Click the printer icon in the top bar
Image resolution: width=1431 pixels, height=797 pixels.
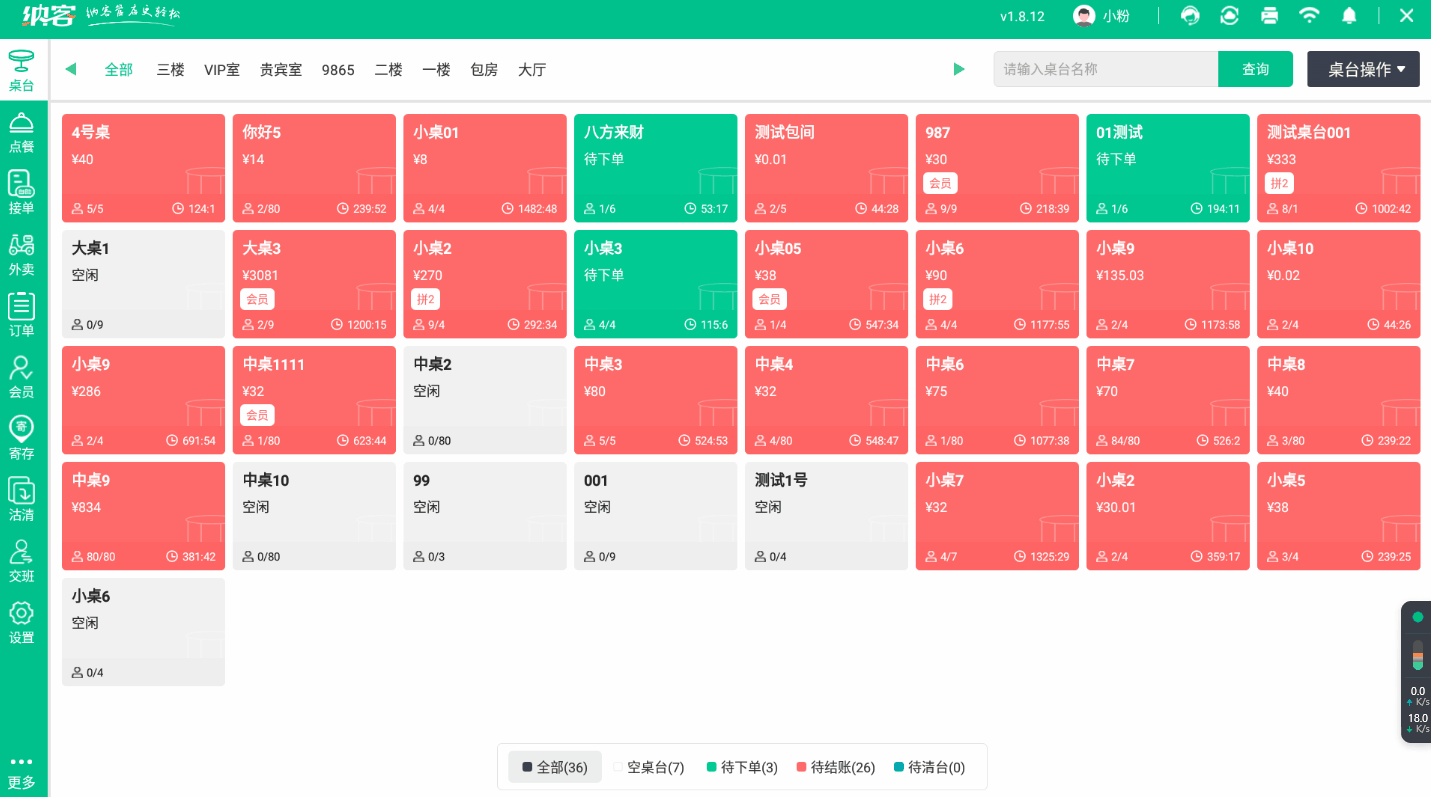(x=1269, y=15)
